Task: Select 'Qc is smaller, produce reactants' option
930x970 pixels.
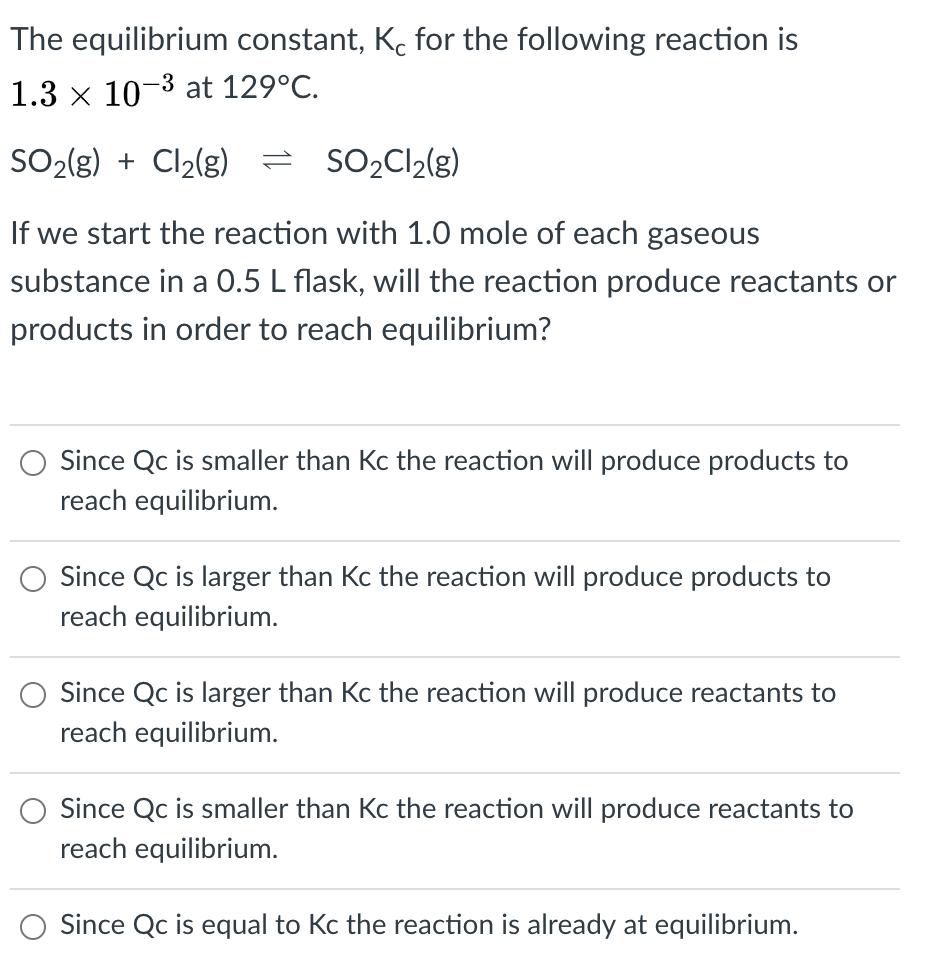Action: 33,810
